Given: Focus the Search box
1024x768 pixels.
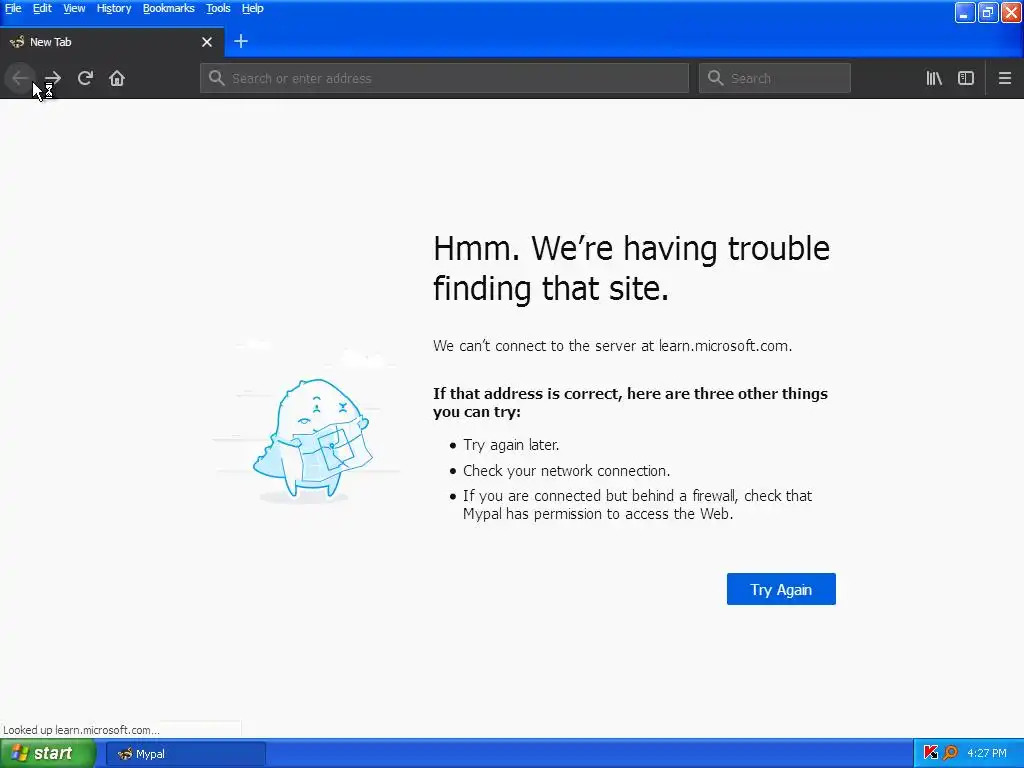Looking at the screenshot, I should (x=775, y=78).
